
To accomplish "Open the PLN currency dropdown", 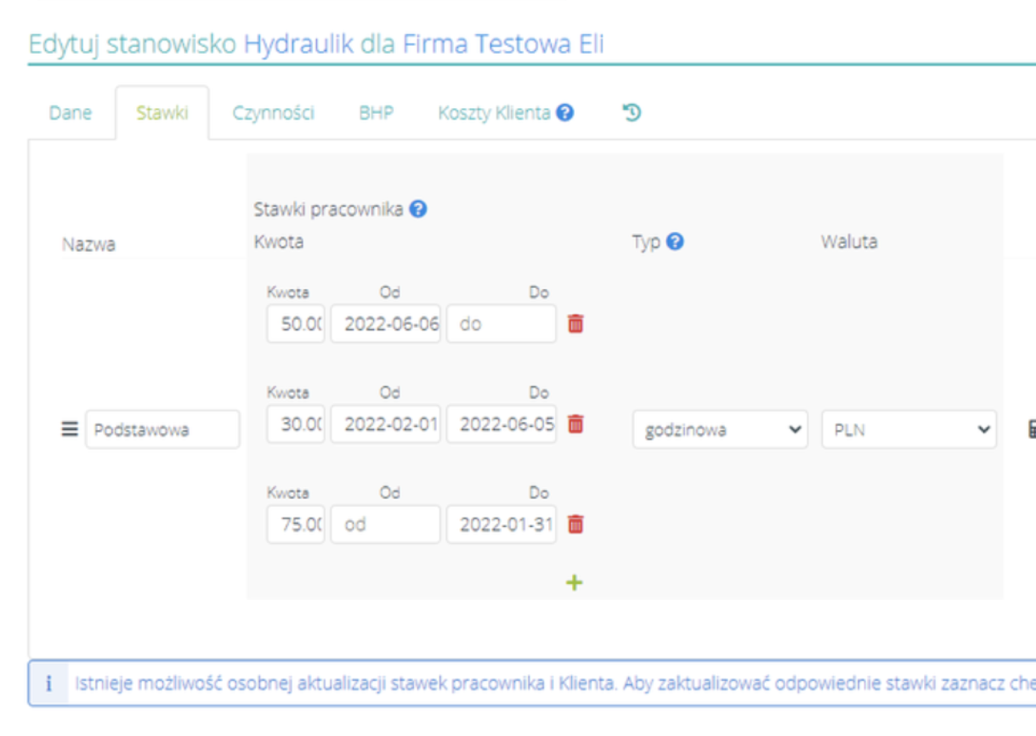I will coord(908,430).
